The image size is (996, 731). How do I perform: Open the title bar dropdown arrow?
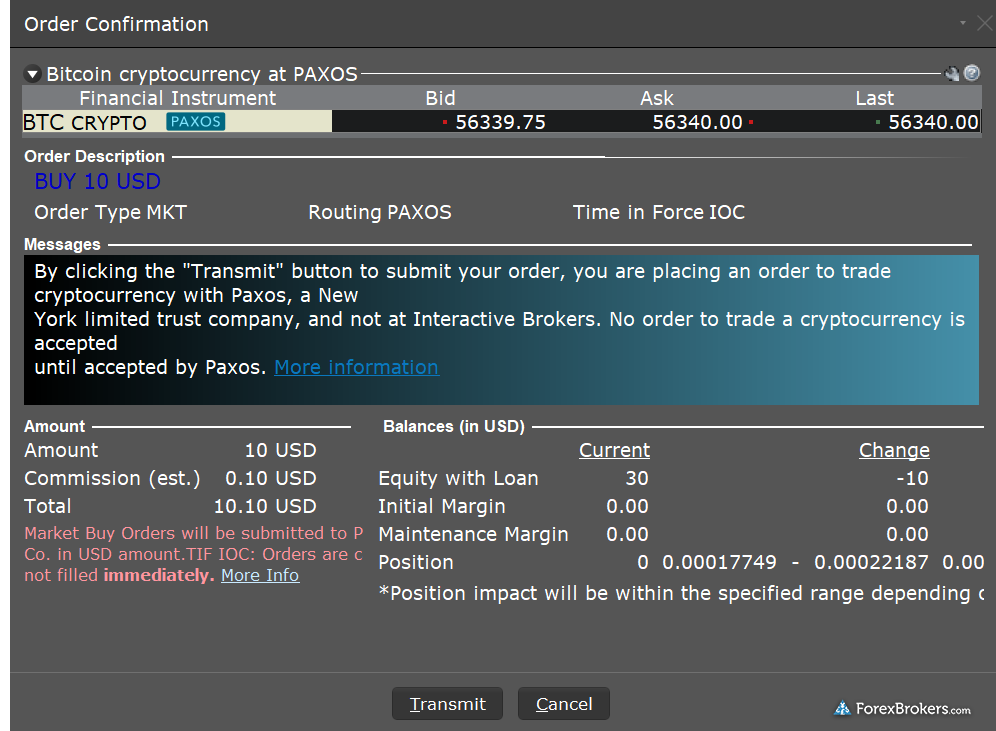tap(962, 23)
